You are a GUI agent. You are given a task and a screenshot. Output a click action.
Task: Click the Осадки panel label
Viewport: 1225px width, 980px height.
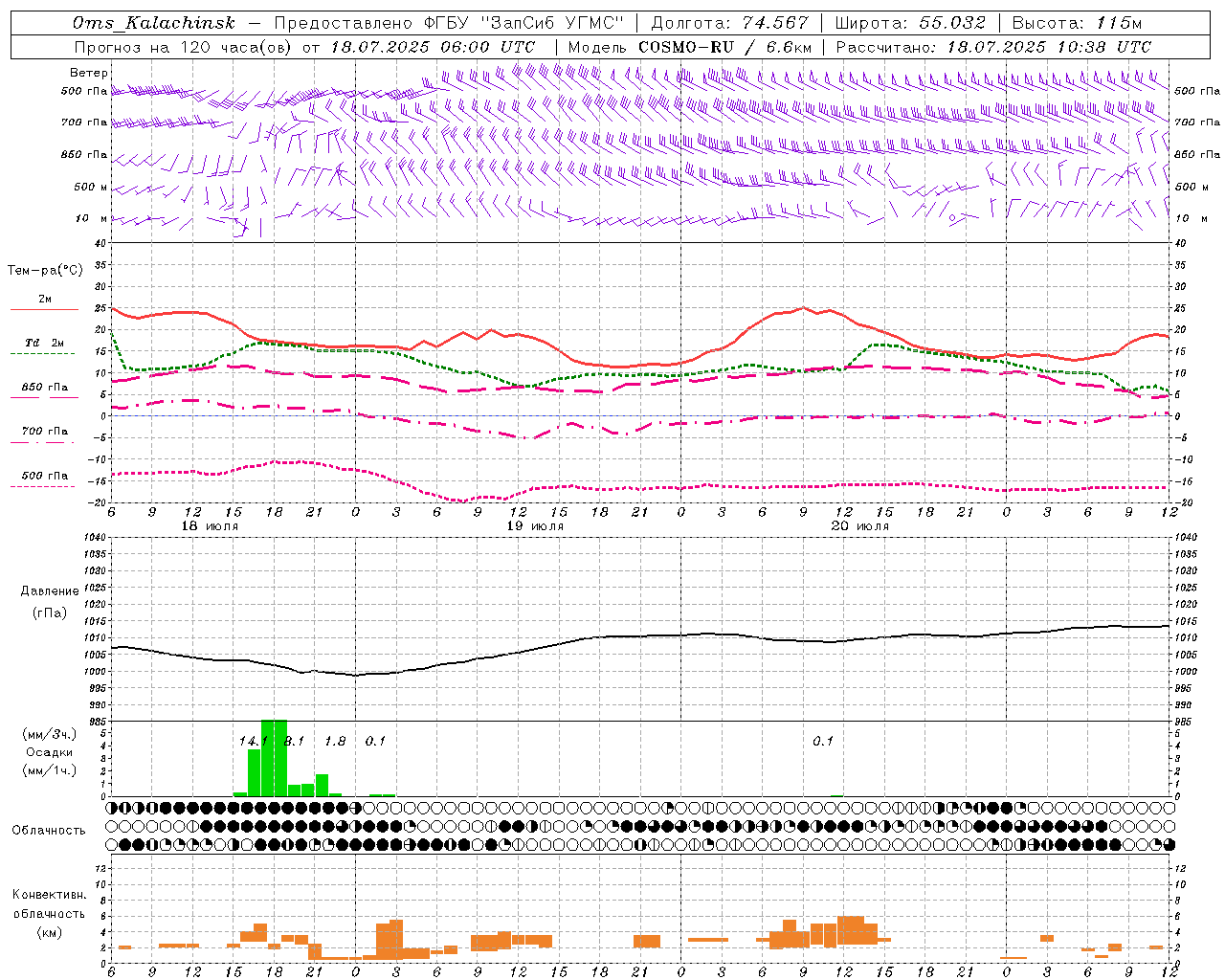pos(49,752)
